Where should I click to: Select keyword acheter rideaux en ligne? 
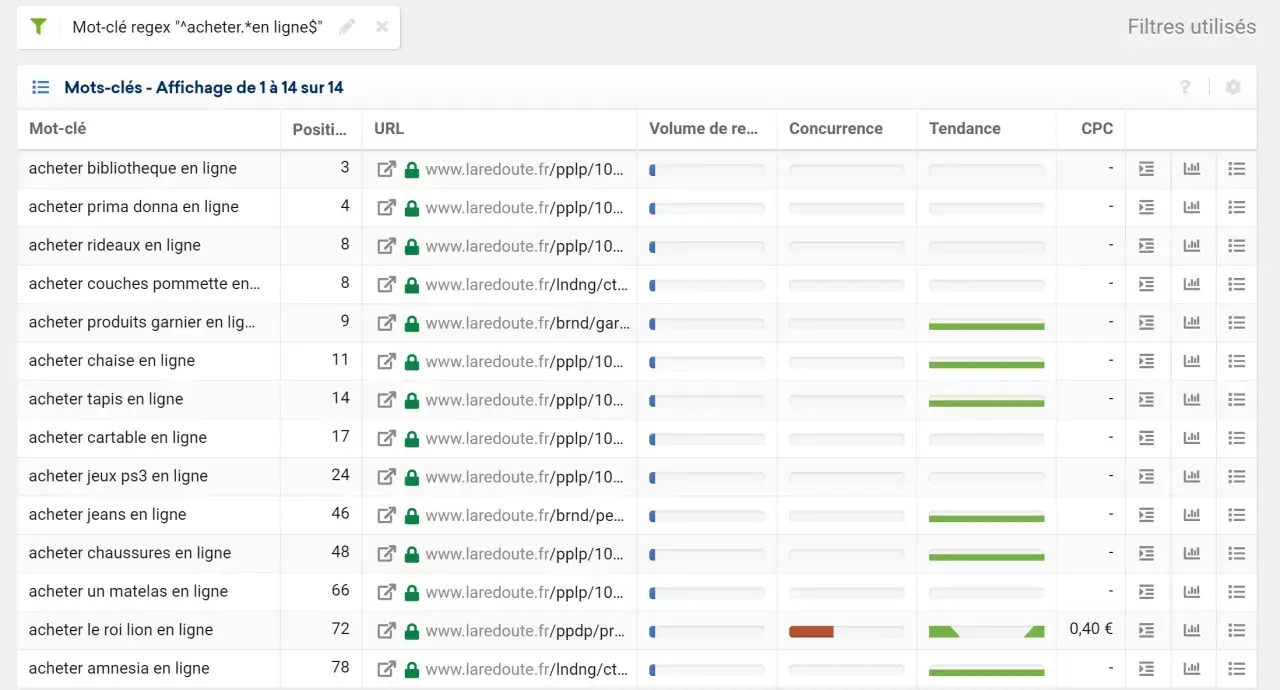point(115,245)
